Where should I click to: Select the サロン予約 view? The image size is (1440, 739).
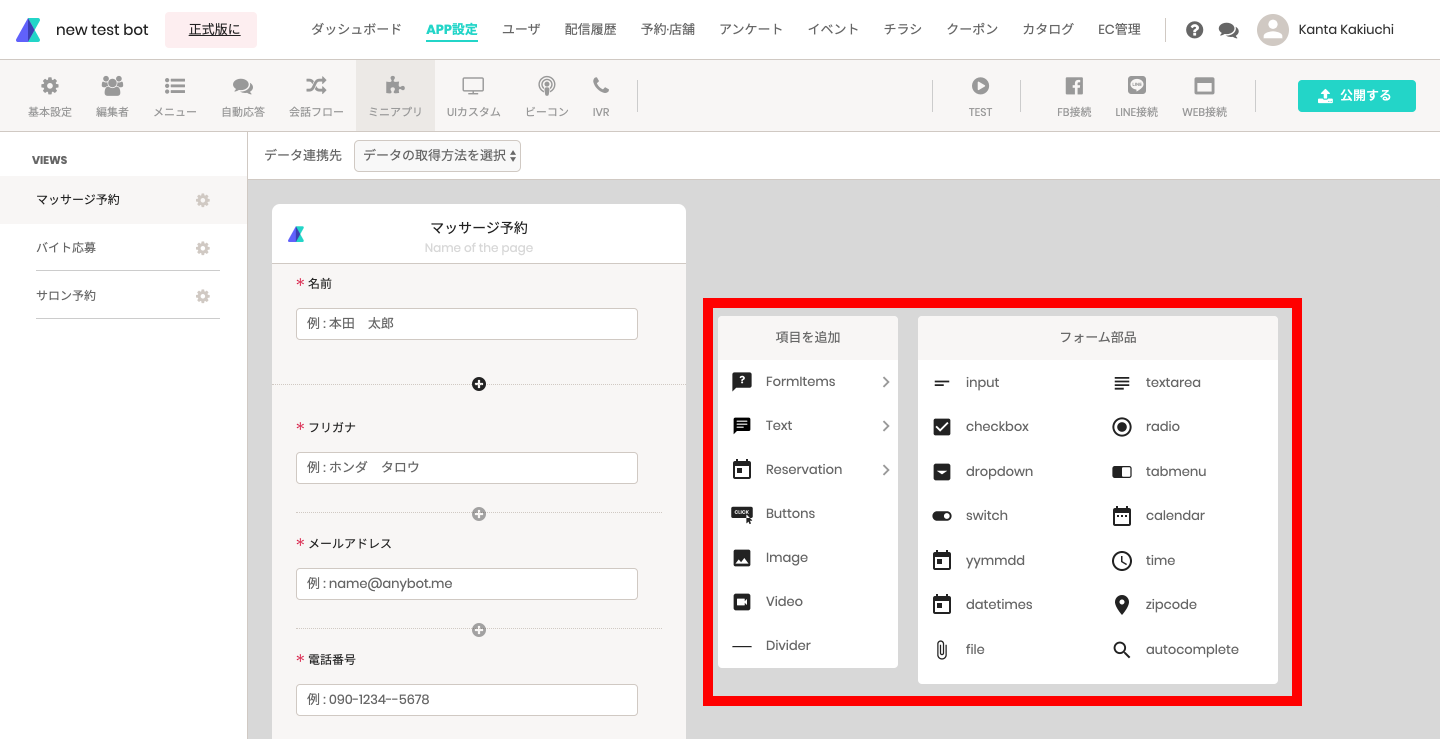66,296
